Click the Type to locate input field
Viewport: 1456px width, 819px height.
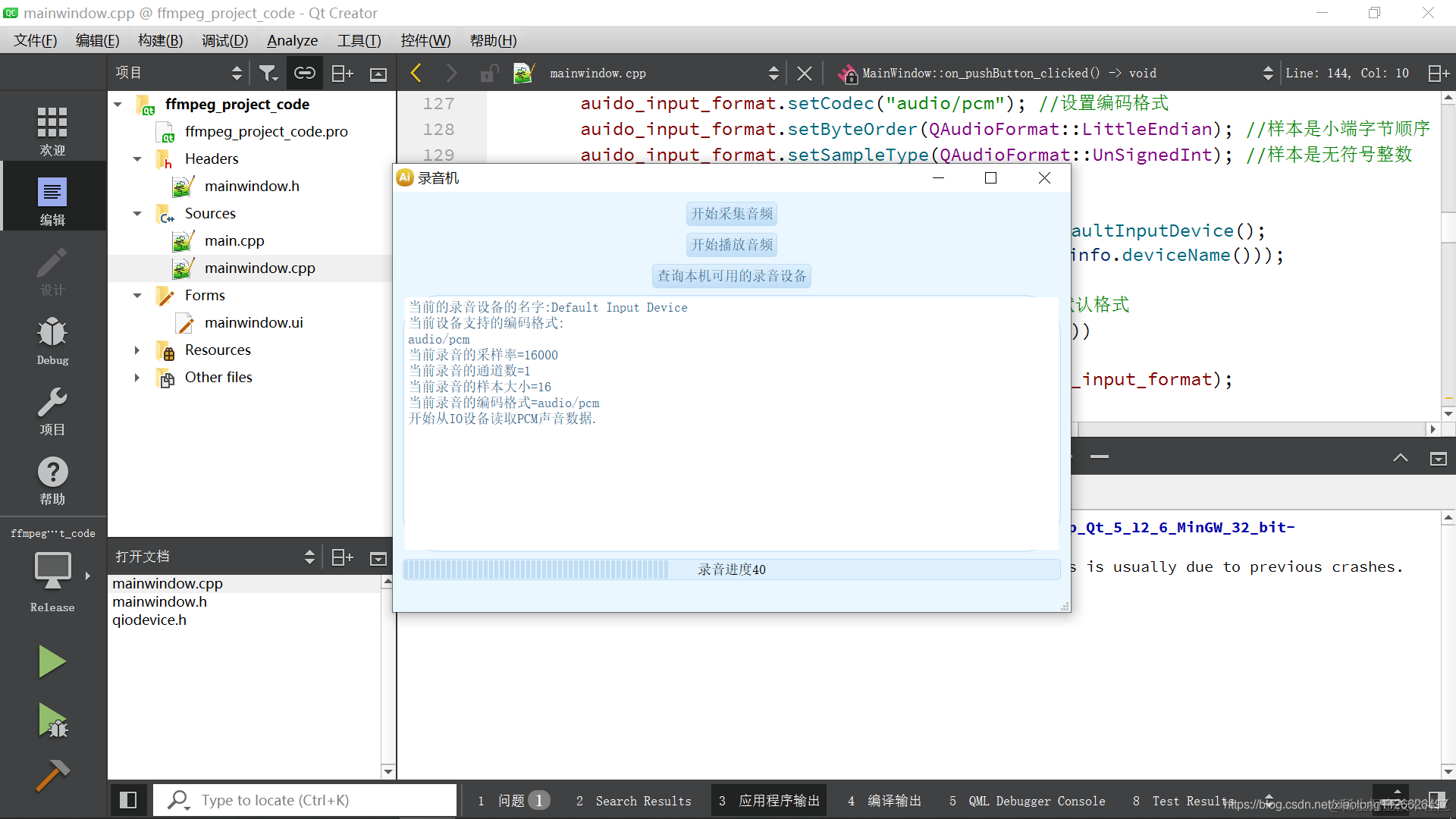pyautogui.click(x=305, y=800)
